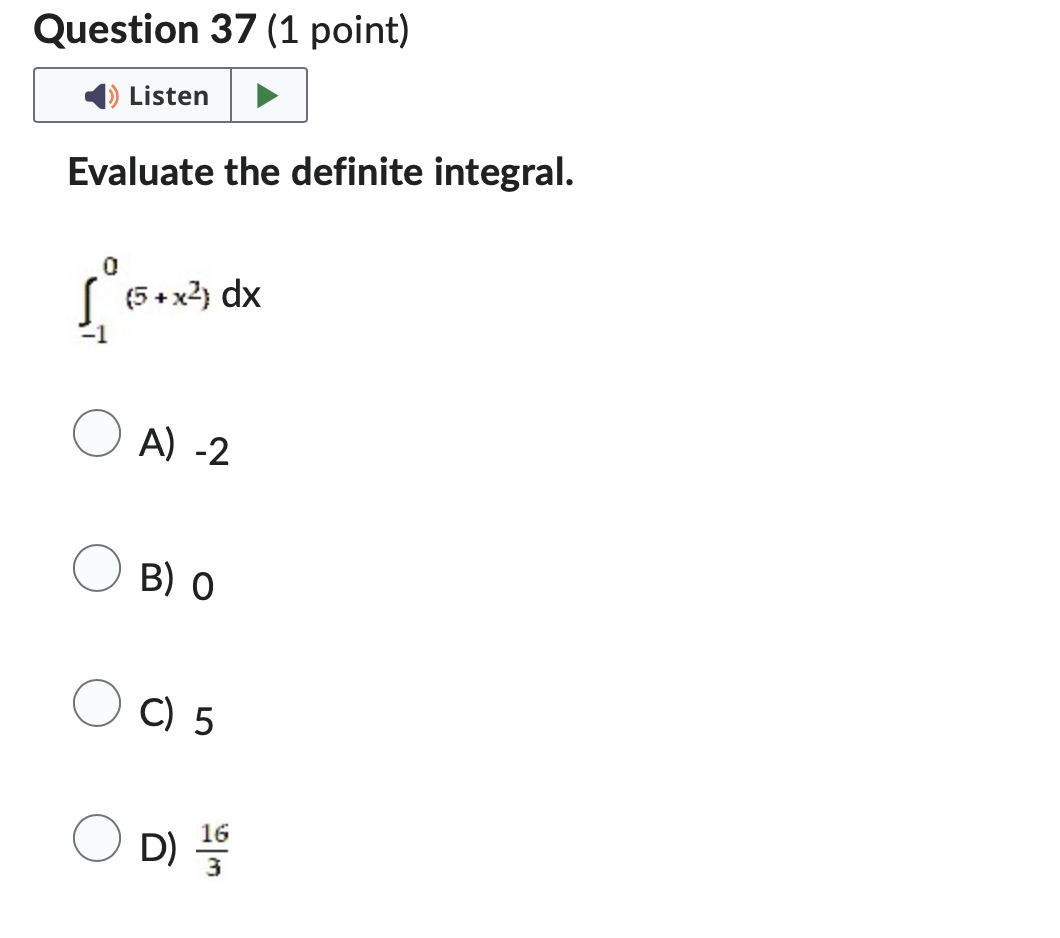
Task: Click the definite integral expression
Action: [165, 295]
